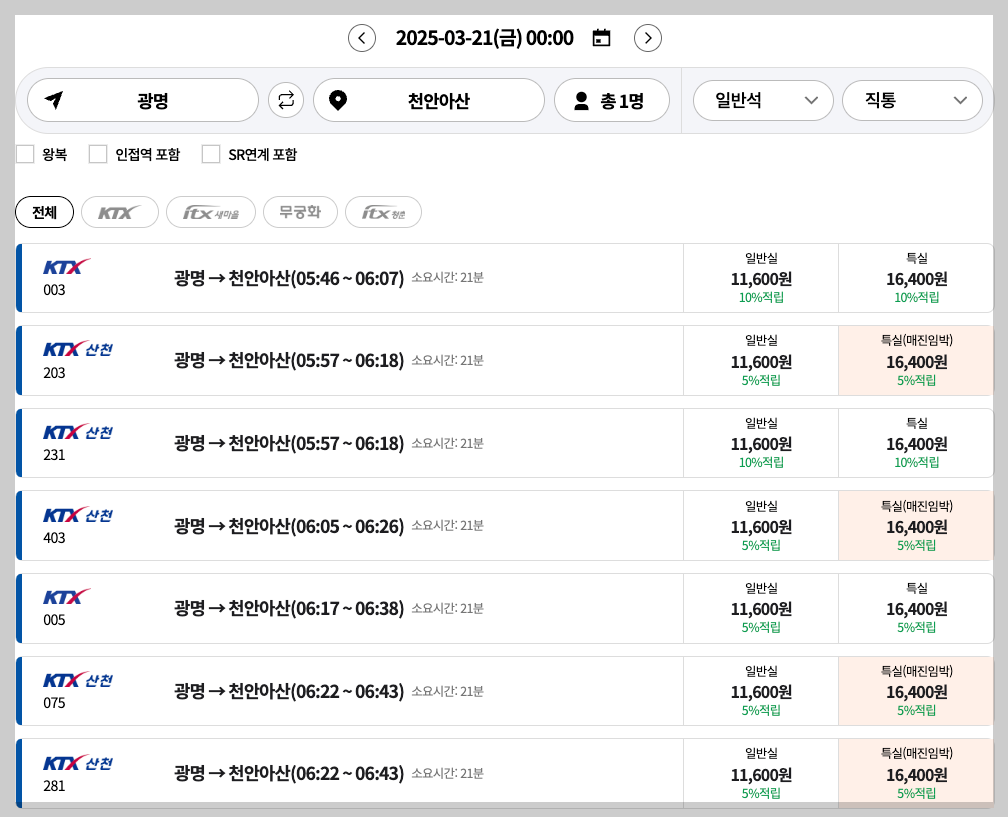Go to the previous day using left arrow
Viewport: 1008px width, 817px height.
click(361, 37)
